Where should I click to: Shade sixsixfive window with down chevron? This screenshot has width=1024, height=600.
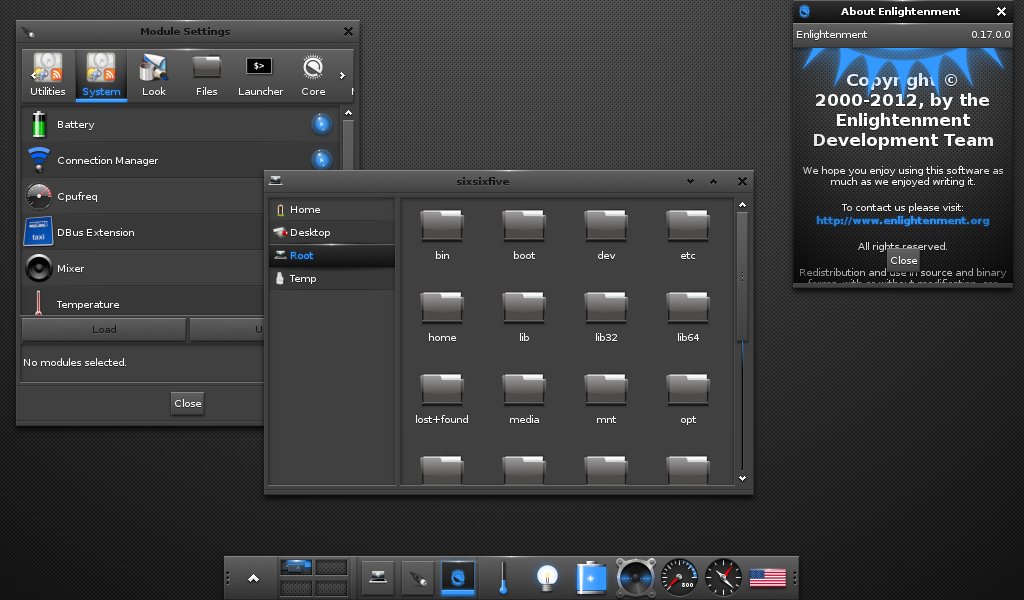pyautogui.click(x=690, y=182)
